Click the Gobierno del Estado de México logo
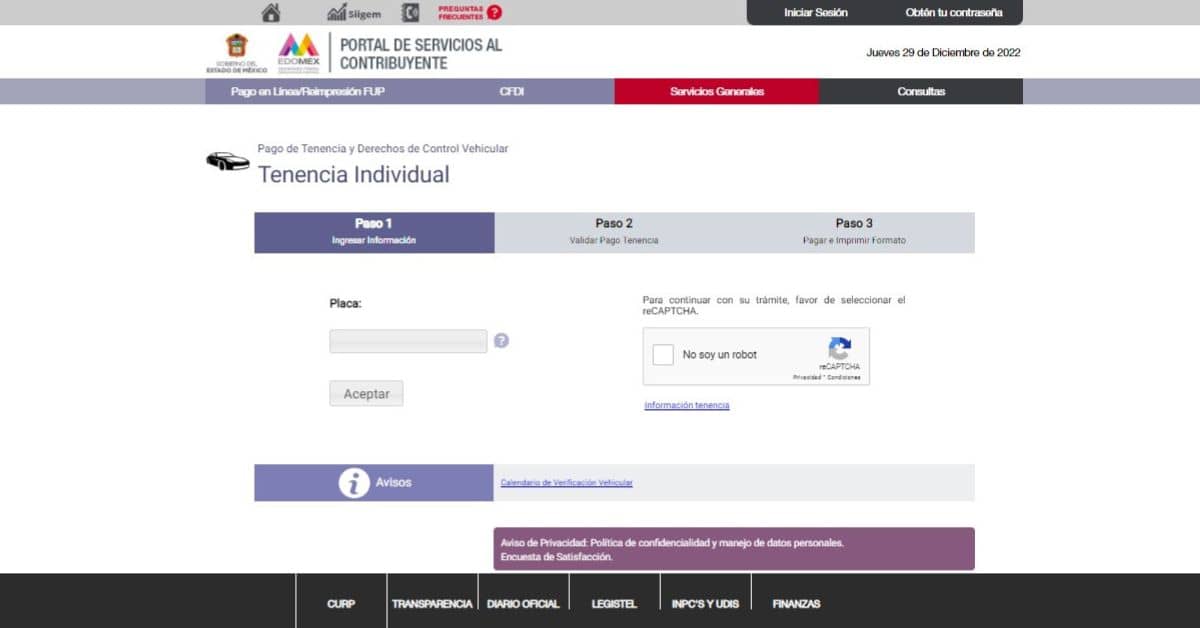The width and height of the screenshot is (1200, 628). coord(236,54)
